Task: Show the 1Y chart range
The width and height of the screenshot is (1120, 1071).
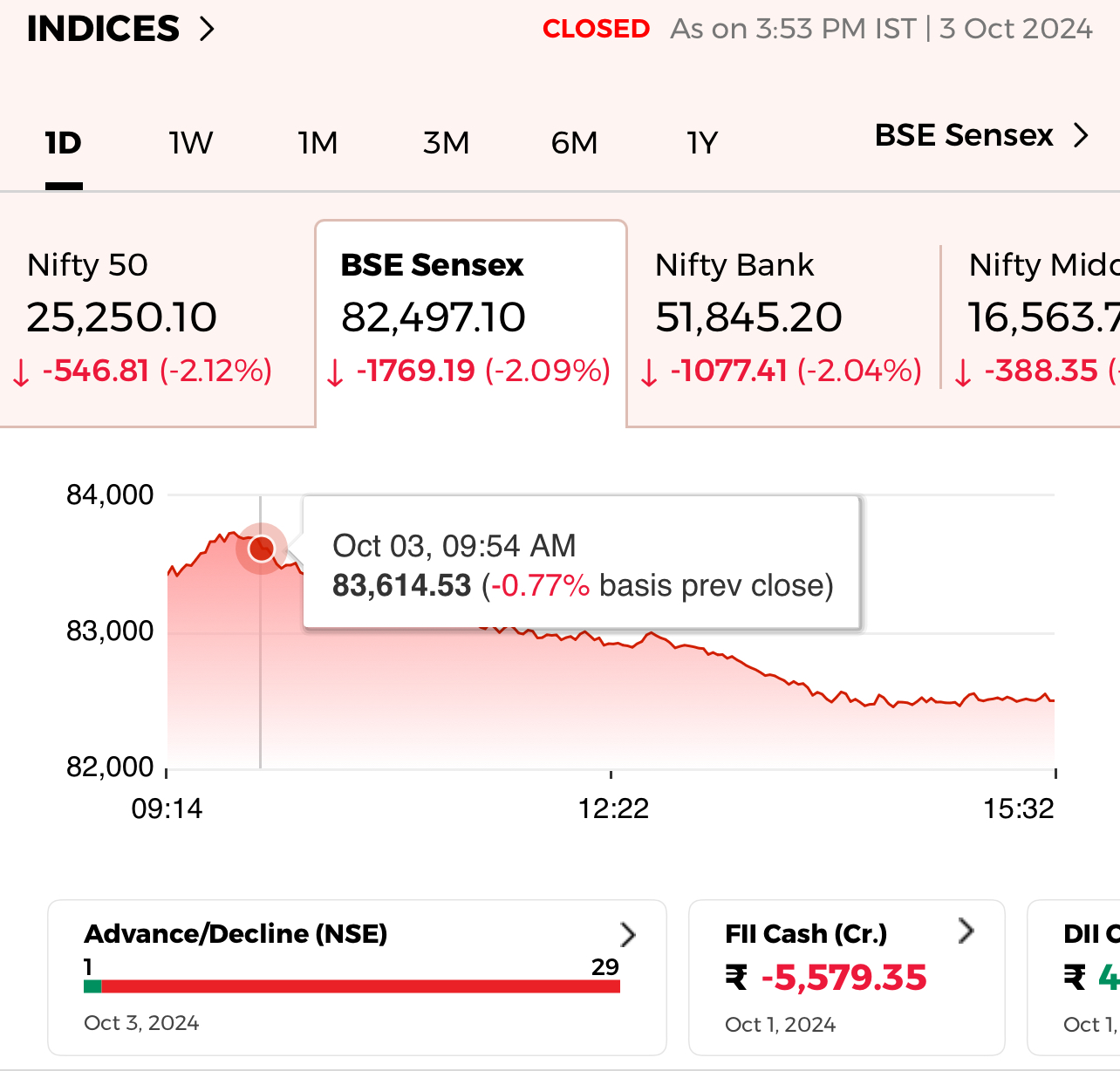Action: (x=701, y=143)
